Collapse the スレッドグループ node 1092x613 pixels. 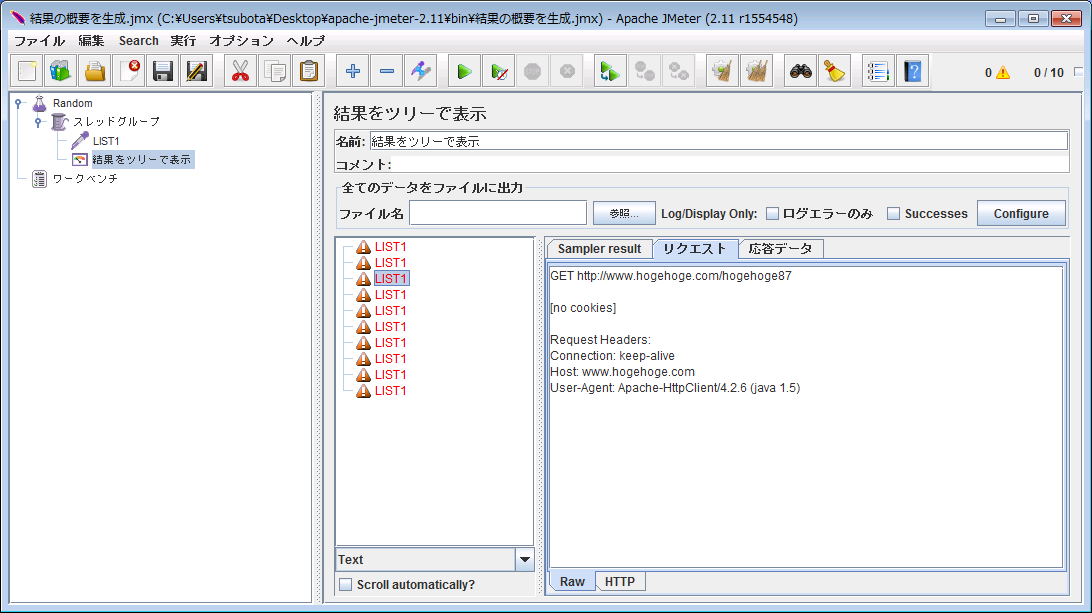click(x=38, y=122)
